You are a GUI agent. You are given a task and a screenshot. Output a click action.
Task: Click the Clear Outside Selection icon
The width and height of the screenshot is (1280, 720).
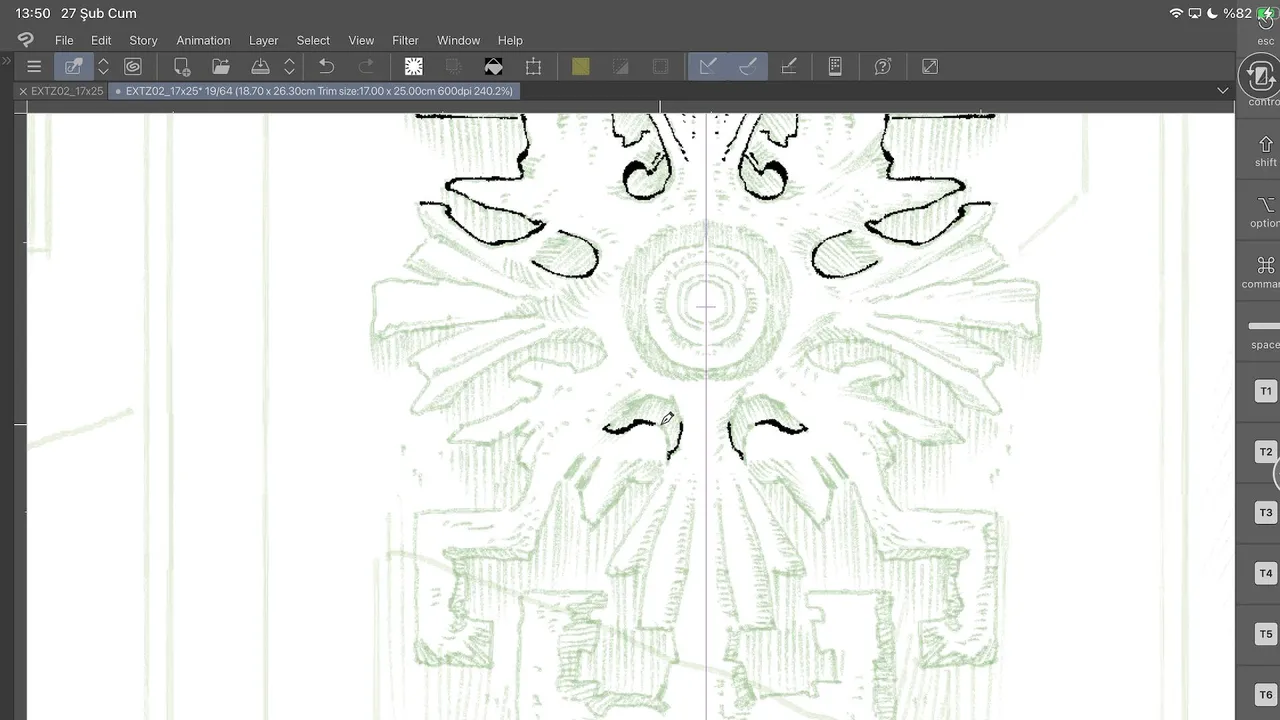coord(453,67)
